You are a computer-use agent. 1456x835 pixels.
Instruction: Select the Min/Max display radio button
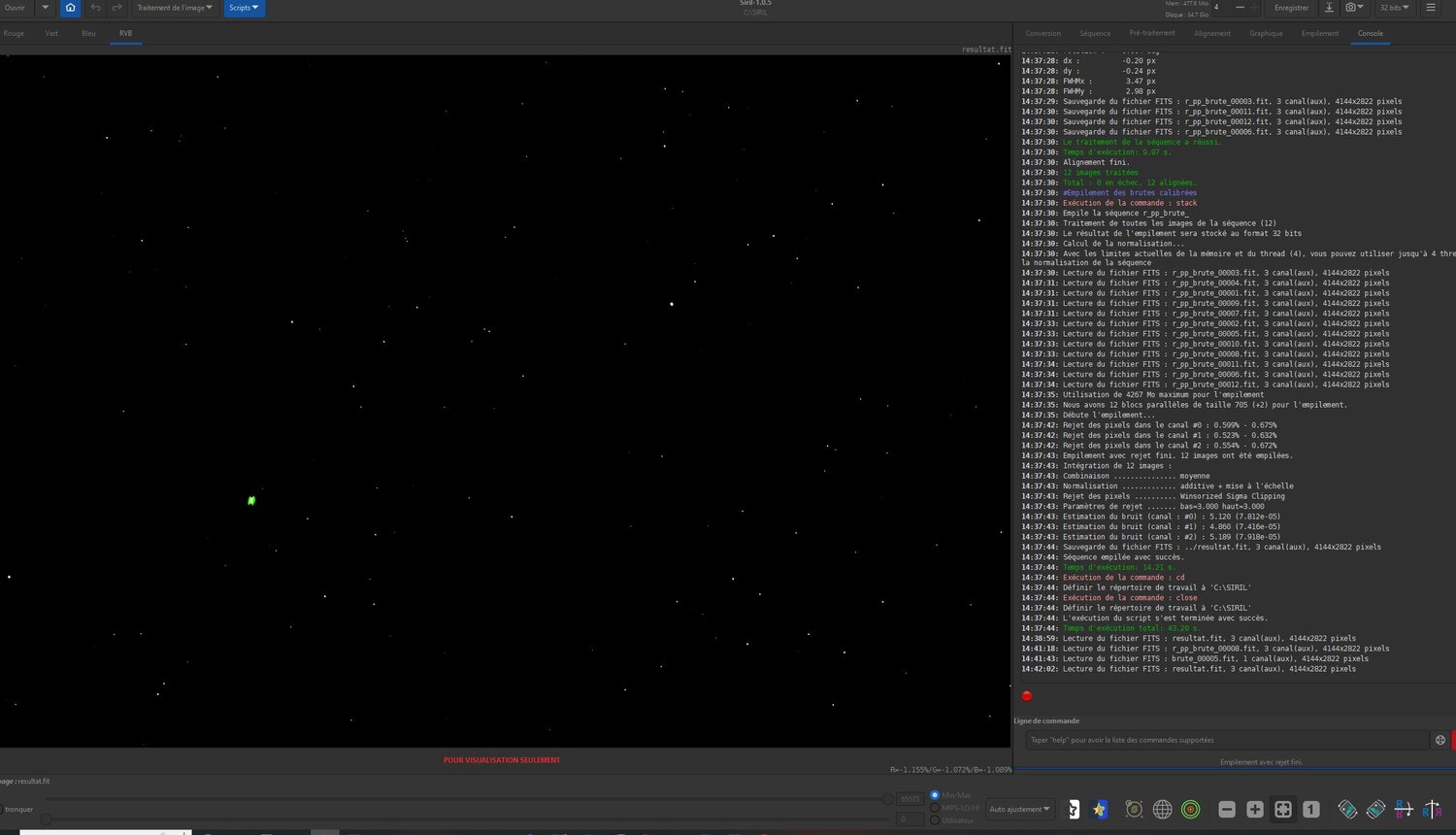(x=935, y=795)
